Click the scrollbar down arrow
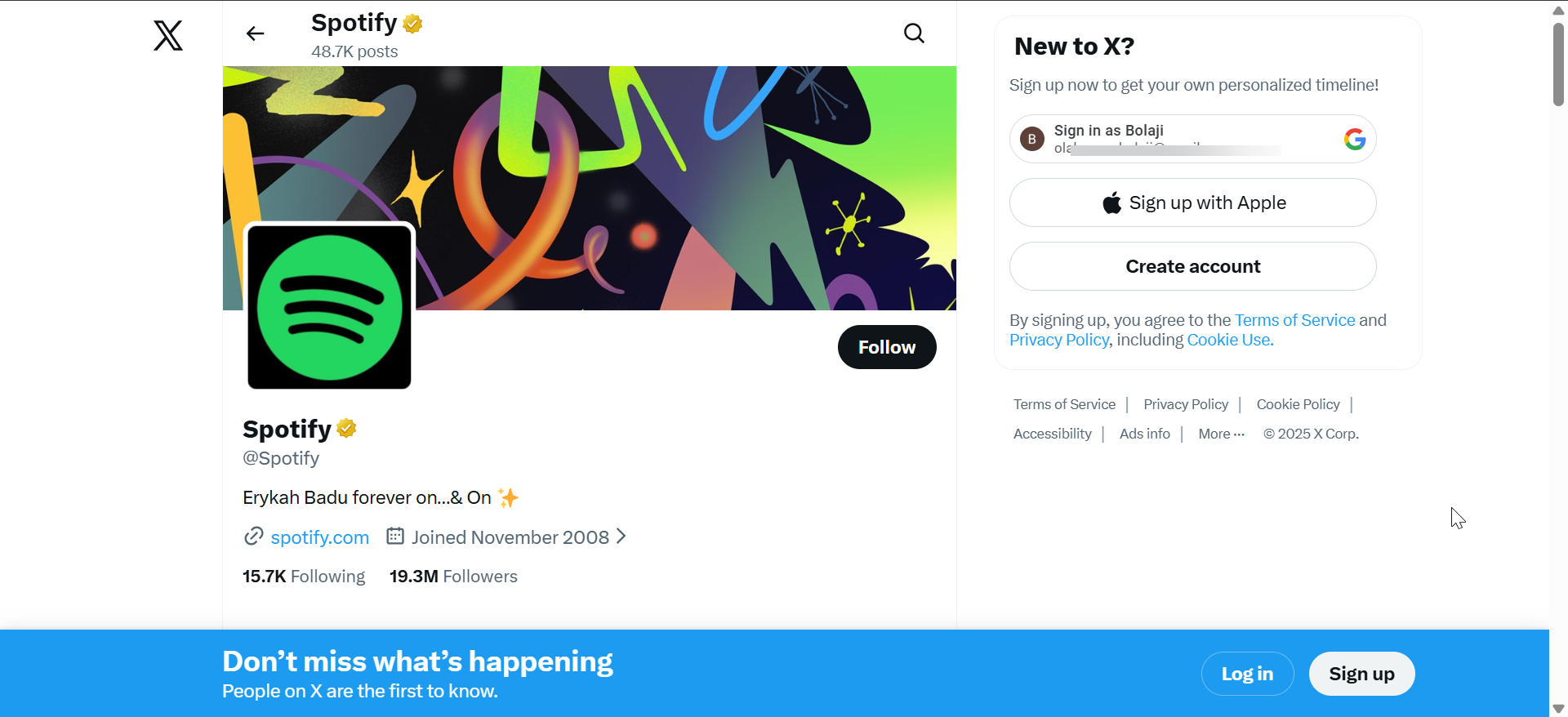This screenshot has width=1568, height=717. [1558, 708]
